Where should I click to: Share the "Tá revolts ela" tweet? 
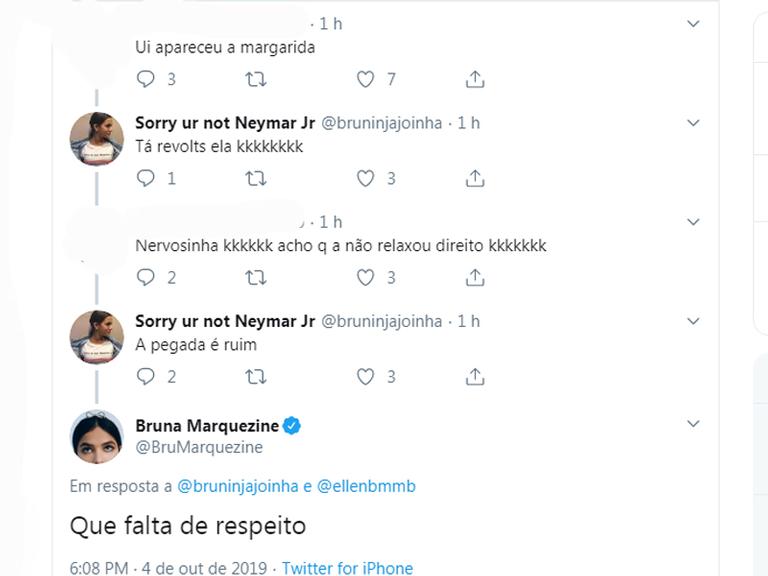[x=475, y=178]
